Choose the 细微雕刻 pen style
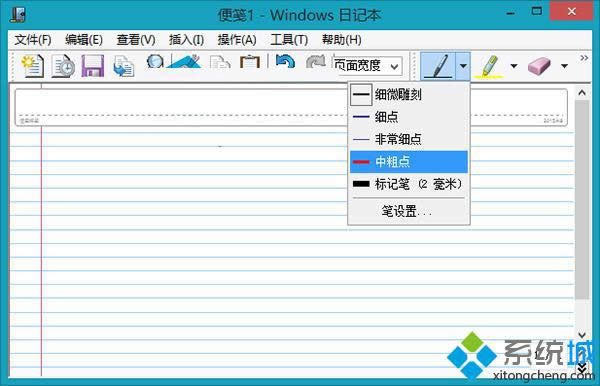 pyautogui.click(x=409, y=94)
